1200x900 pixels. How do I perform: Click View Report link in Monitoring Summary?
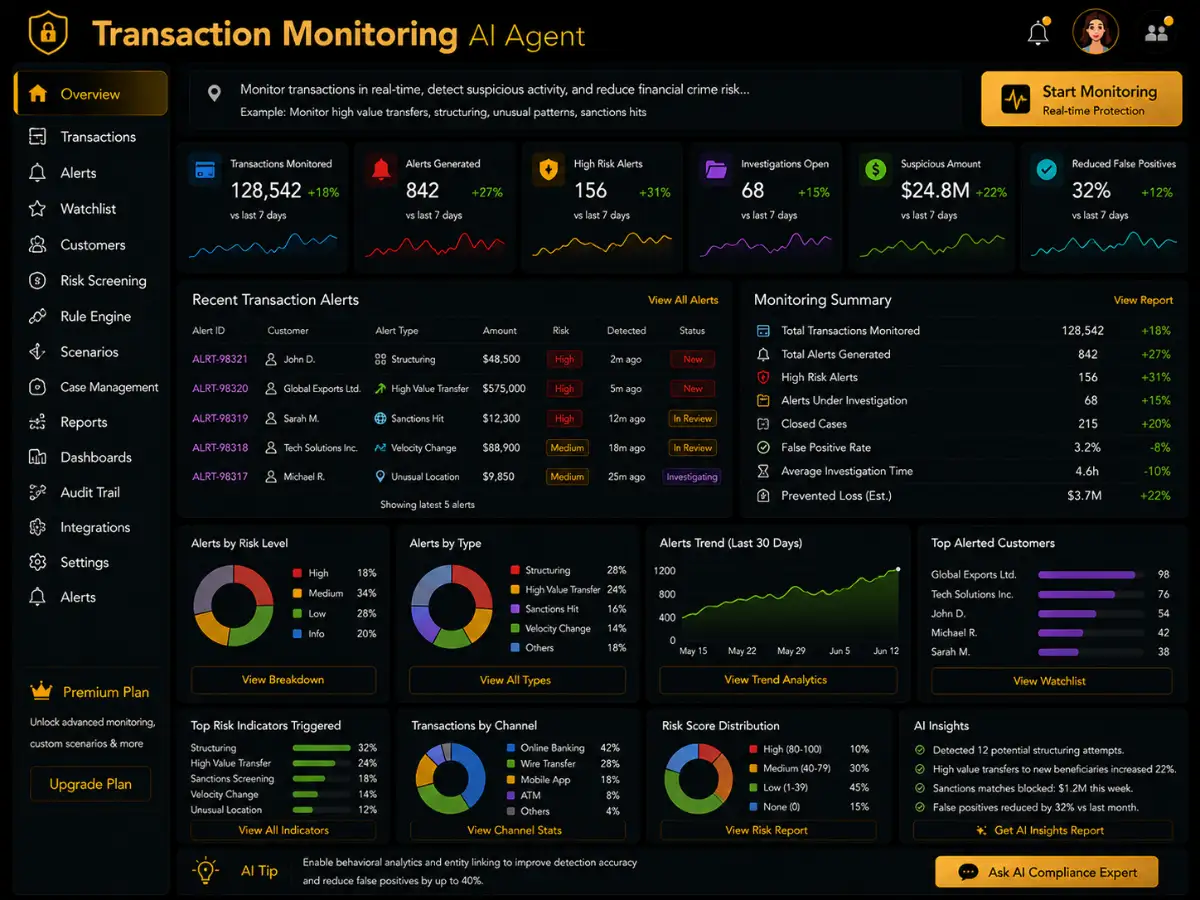pos(1143,300)
